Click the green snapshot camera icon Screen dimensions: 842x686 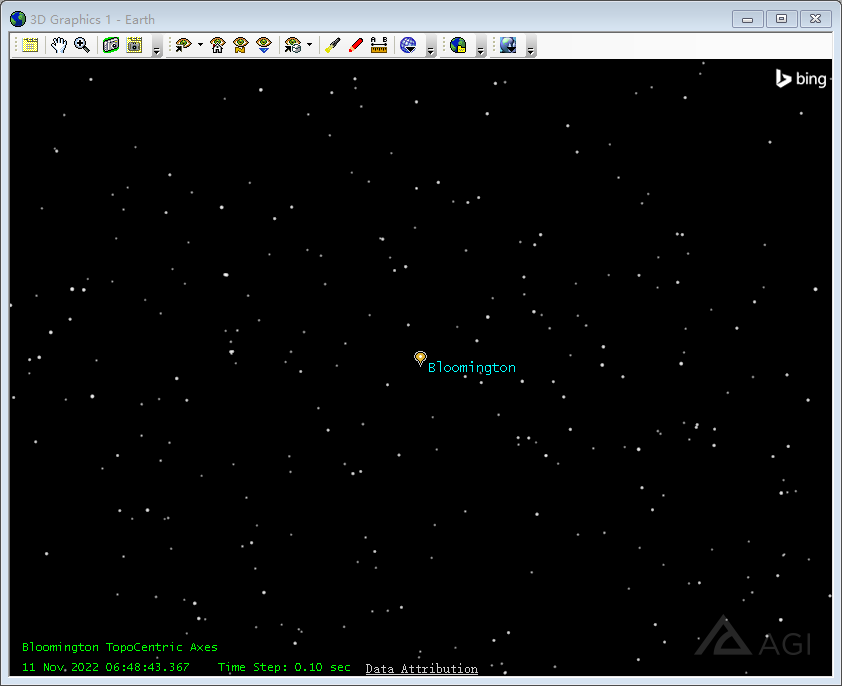pyautogui.click(x=111, y=45)
